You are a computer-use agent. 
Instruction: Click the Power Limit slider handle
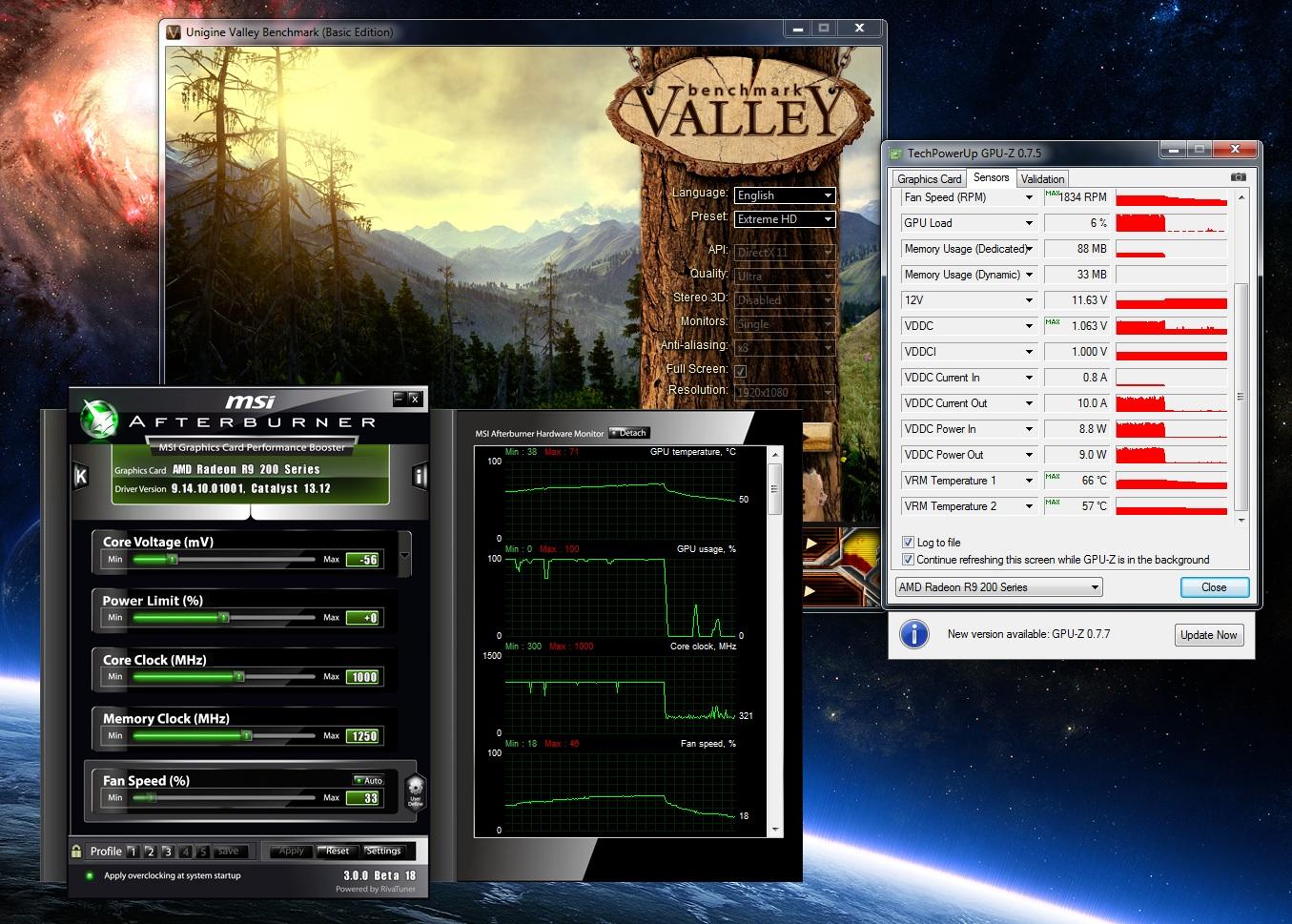(x=223, y=618)
